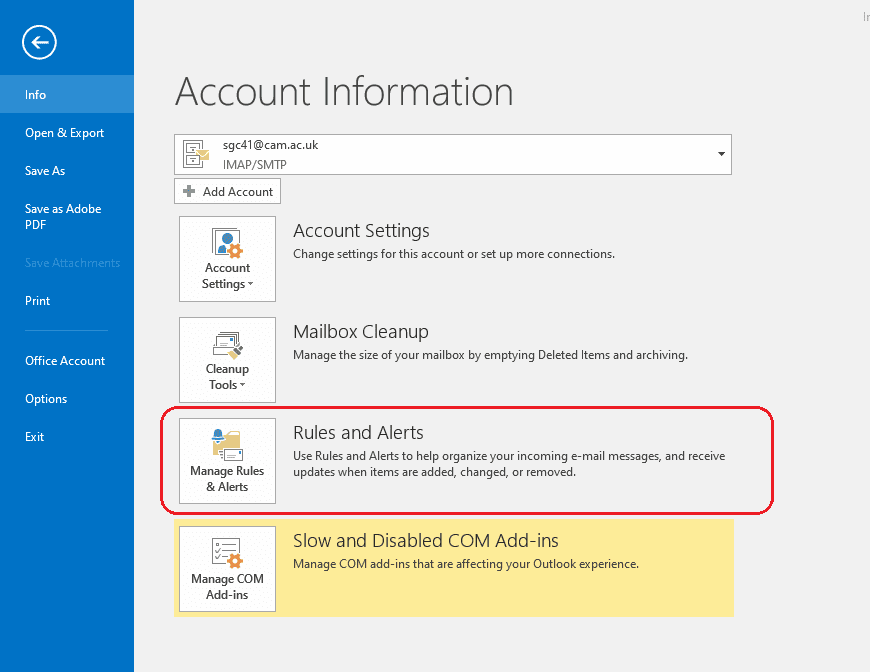Click the plus icon on Add Account
This screenshot has height=672, width=870.
click(190, 191)
